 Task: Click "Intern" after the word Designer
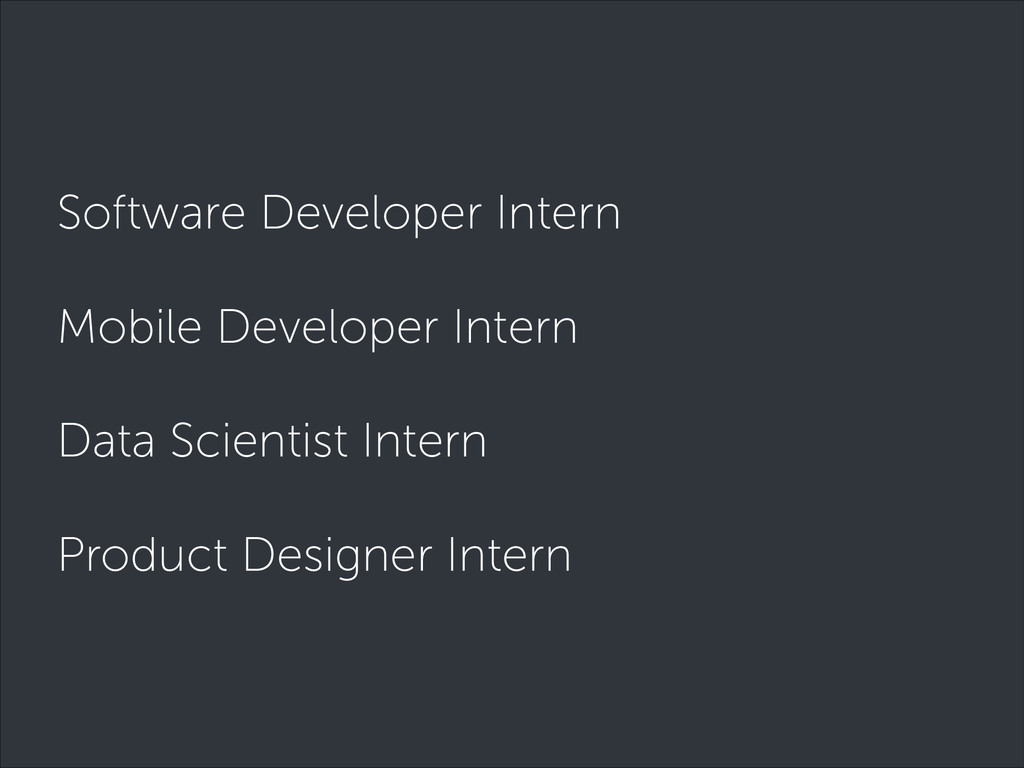[510, 554]
